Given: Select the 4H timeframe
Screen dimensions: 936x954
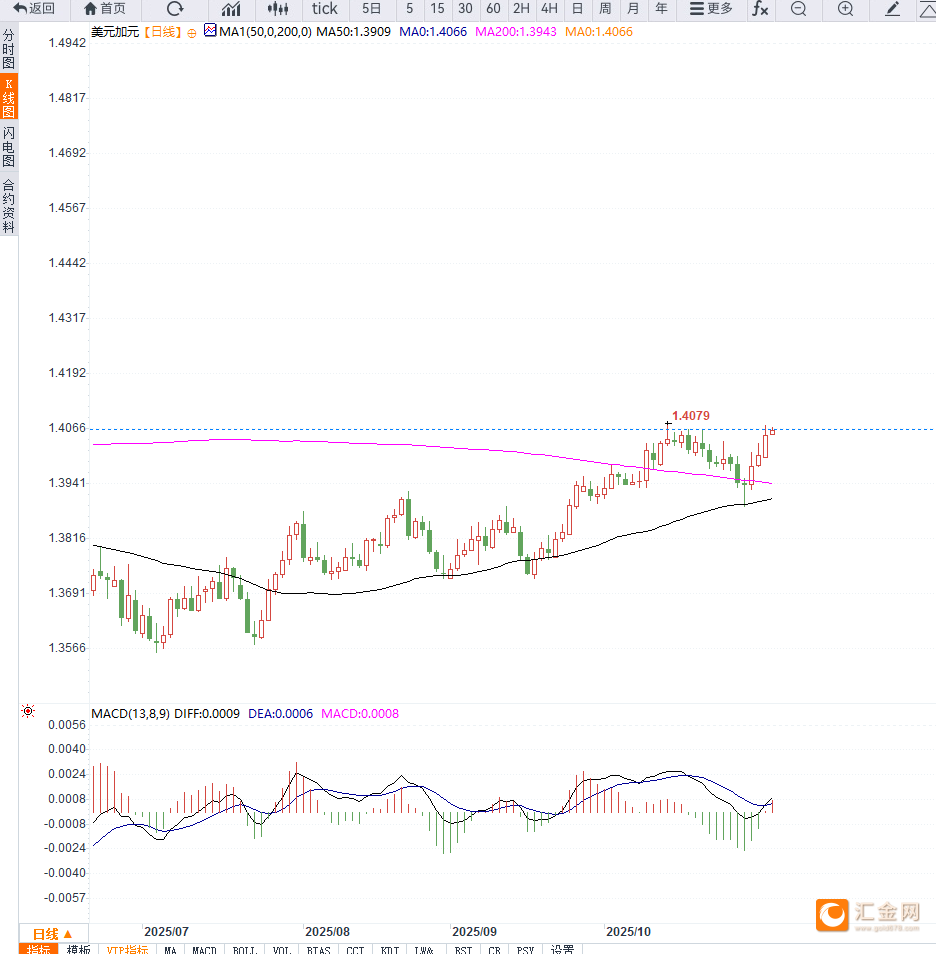Looking at the screenshot, I should click(x=549, y=9).
